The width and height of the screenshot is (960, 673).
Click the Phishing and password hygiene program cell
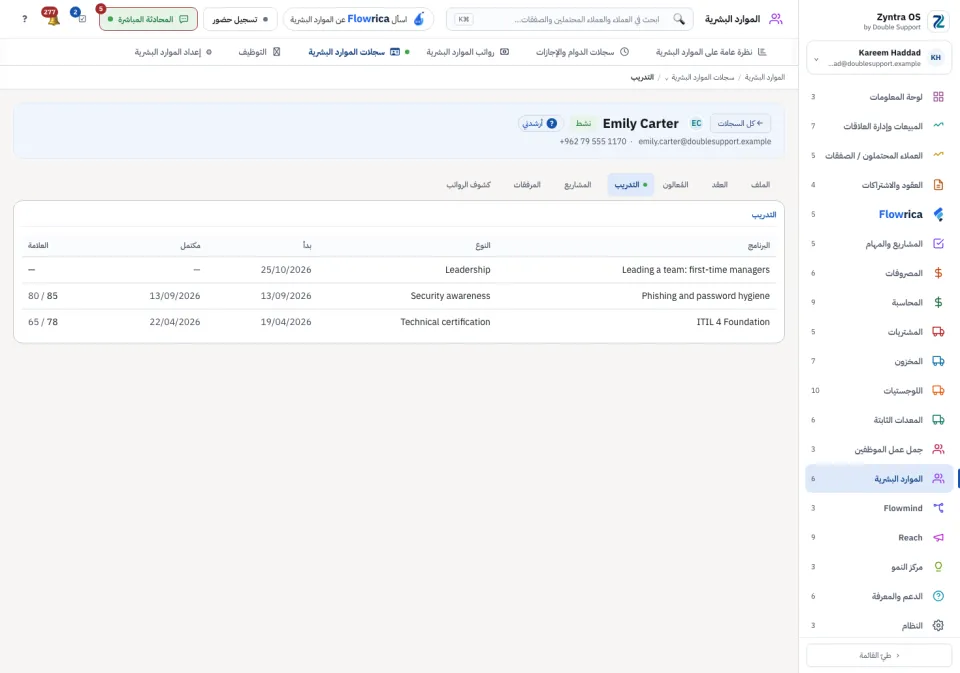pyautogui.click(x=705, y=296)
